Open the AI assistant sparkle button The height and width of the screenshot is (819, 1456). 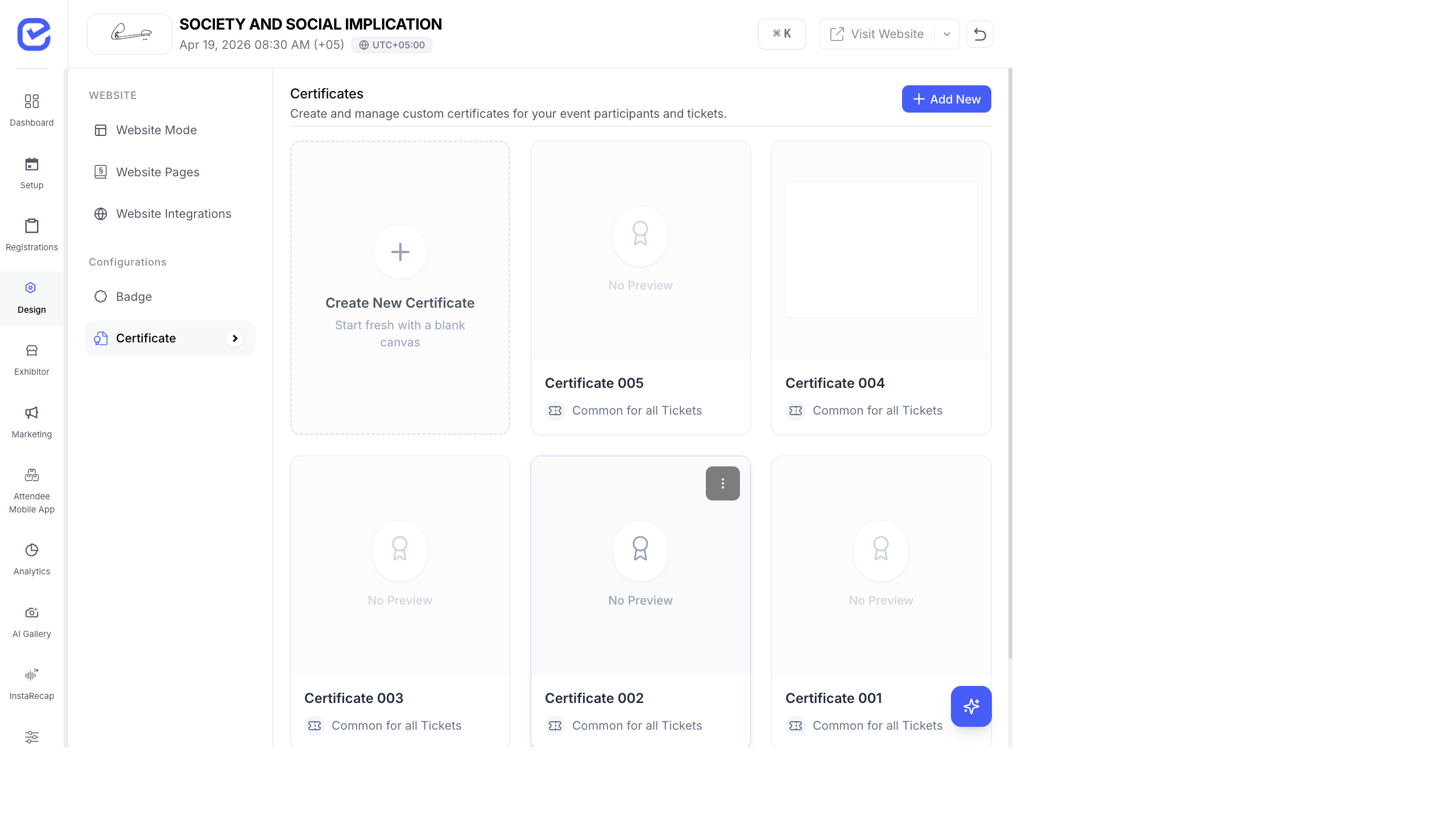971,706
